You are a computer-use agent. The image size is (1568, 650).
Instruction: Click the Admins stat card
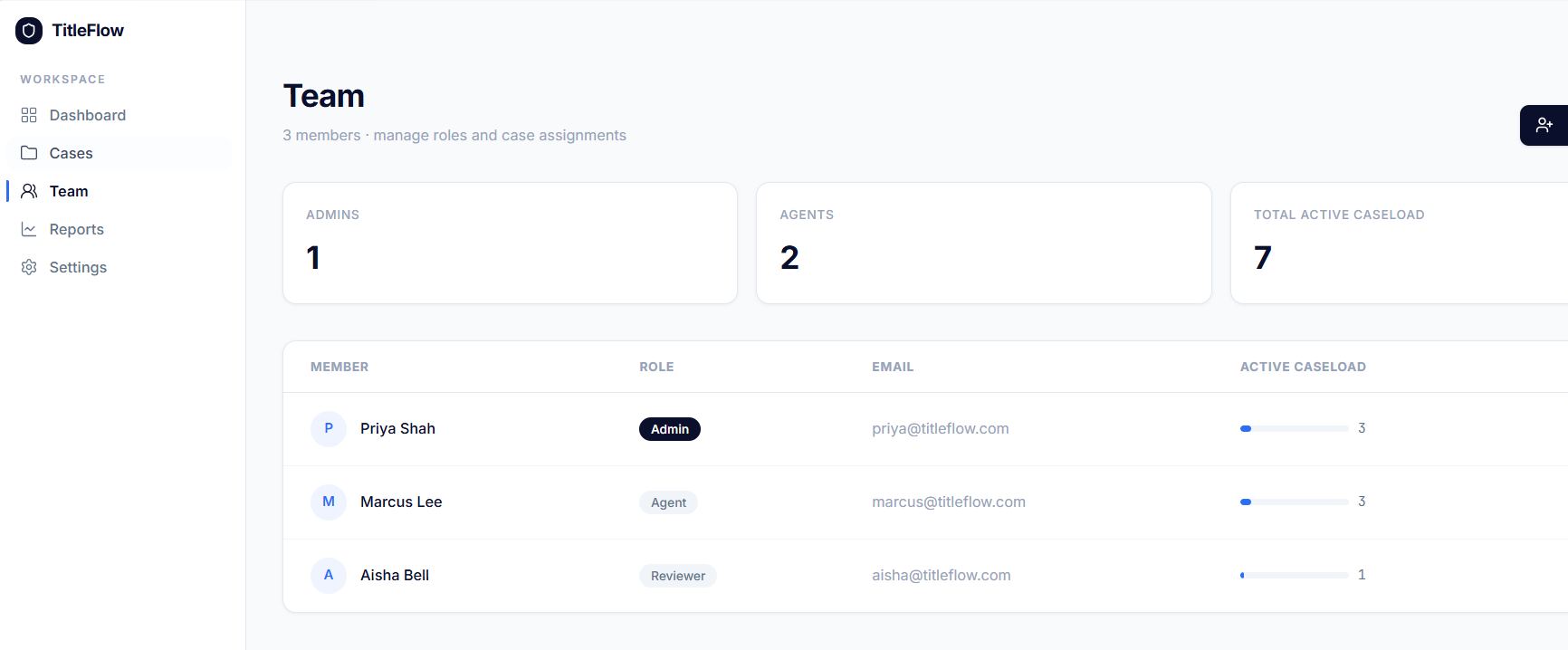click(x=510, y=244)
